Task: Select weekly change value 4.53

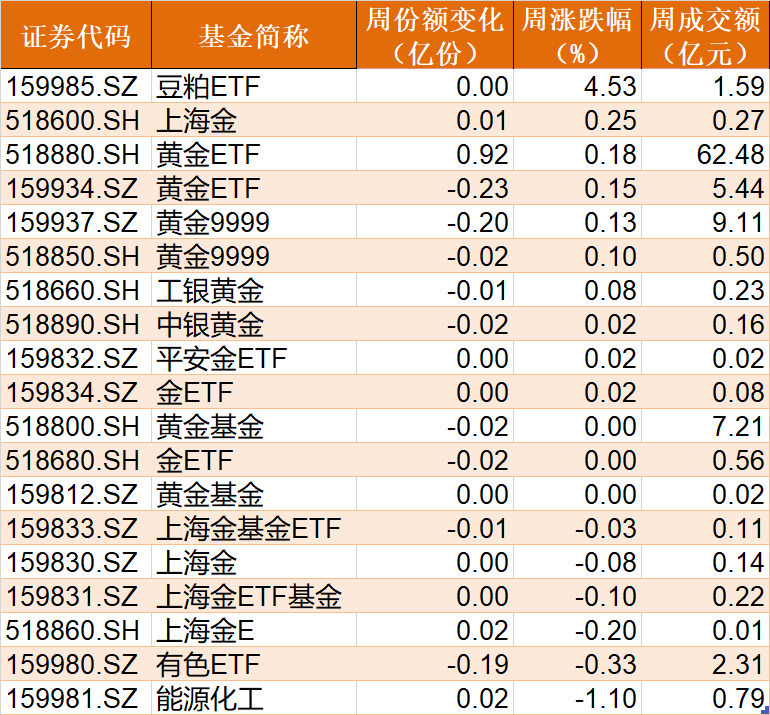Action: click(610, 86)
